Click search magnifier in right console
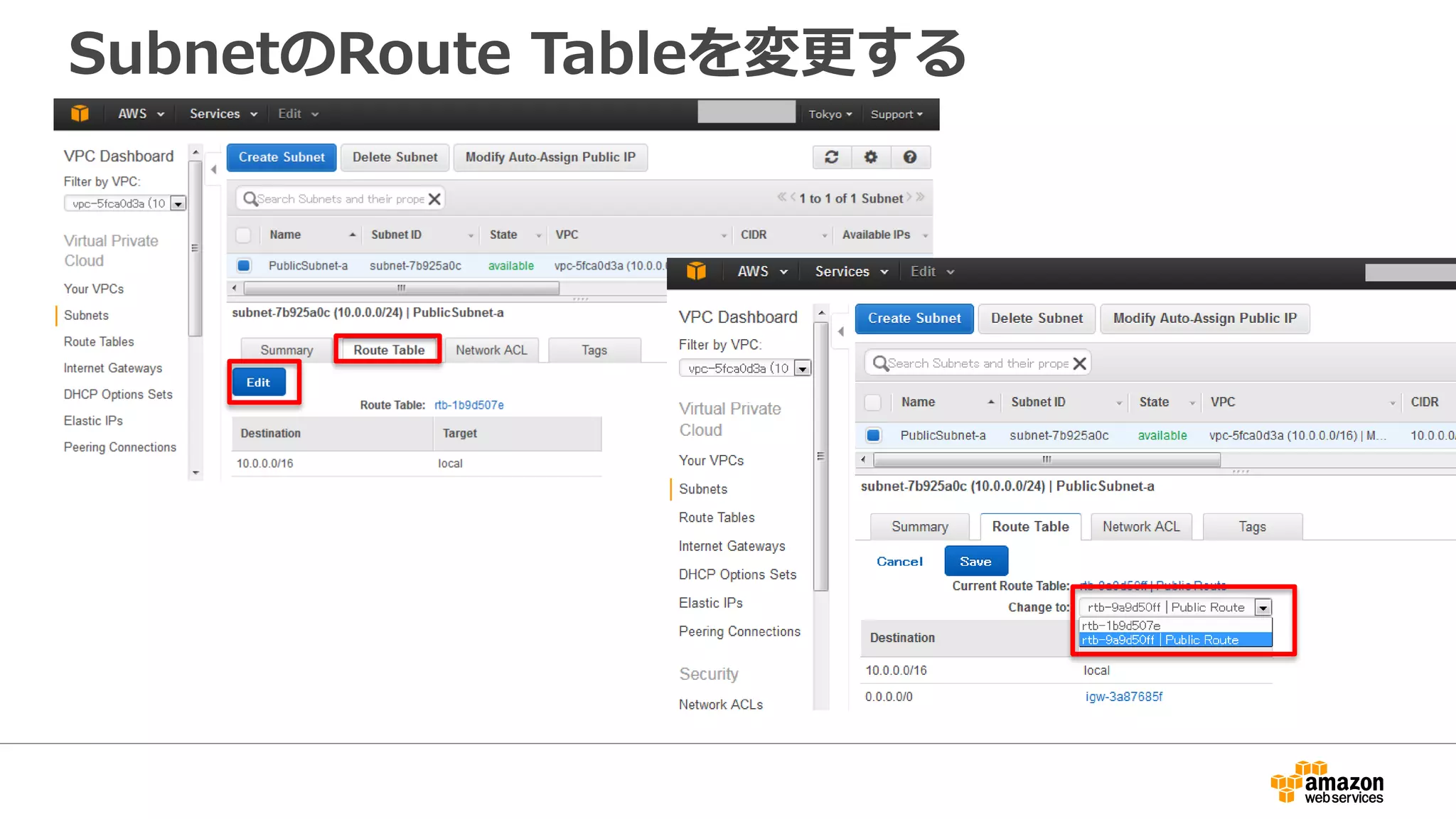 879,363
